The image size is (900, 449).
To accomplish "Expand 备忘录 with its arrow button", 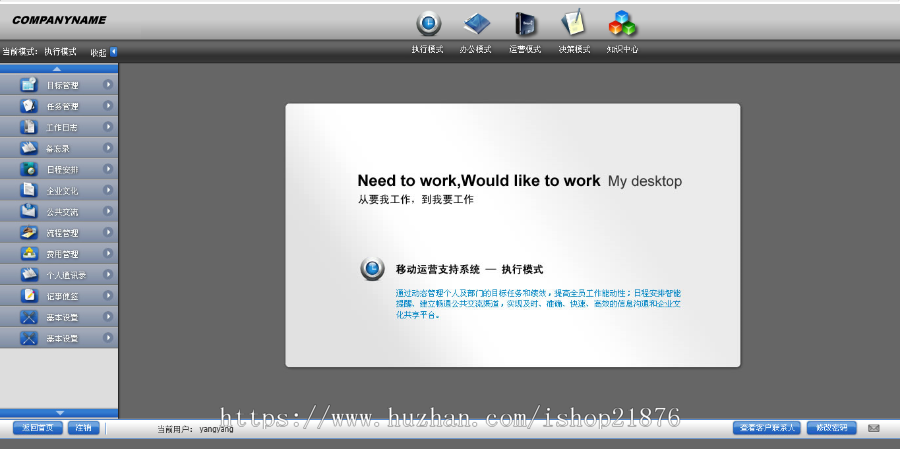I will pos(108,148).
